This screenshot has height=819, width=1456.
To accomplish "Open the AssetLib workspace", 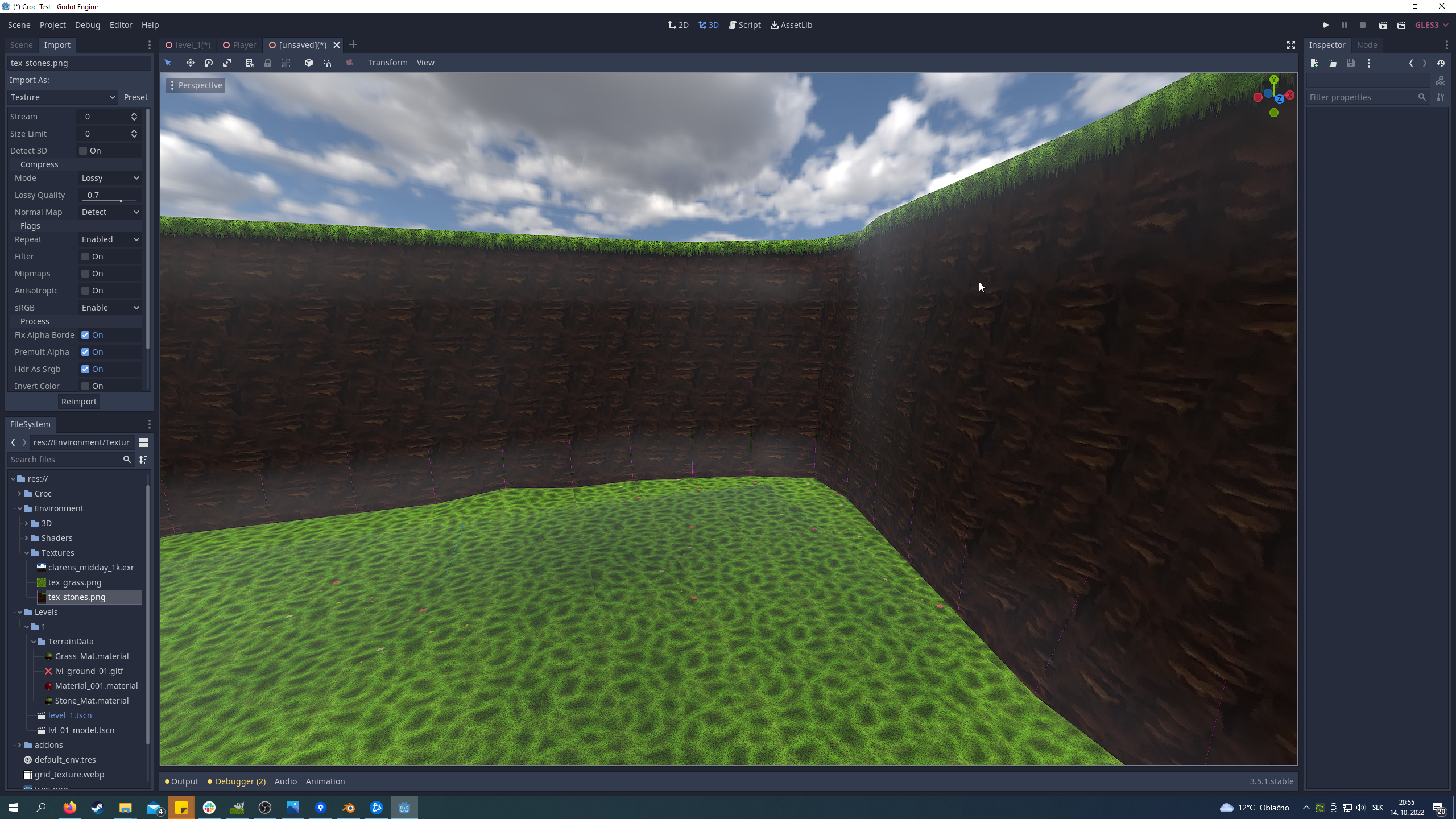I will click(x=791, y=25).
